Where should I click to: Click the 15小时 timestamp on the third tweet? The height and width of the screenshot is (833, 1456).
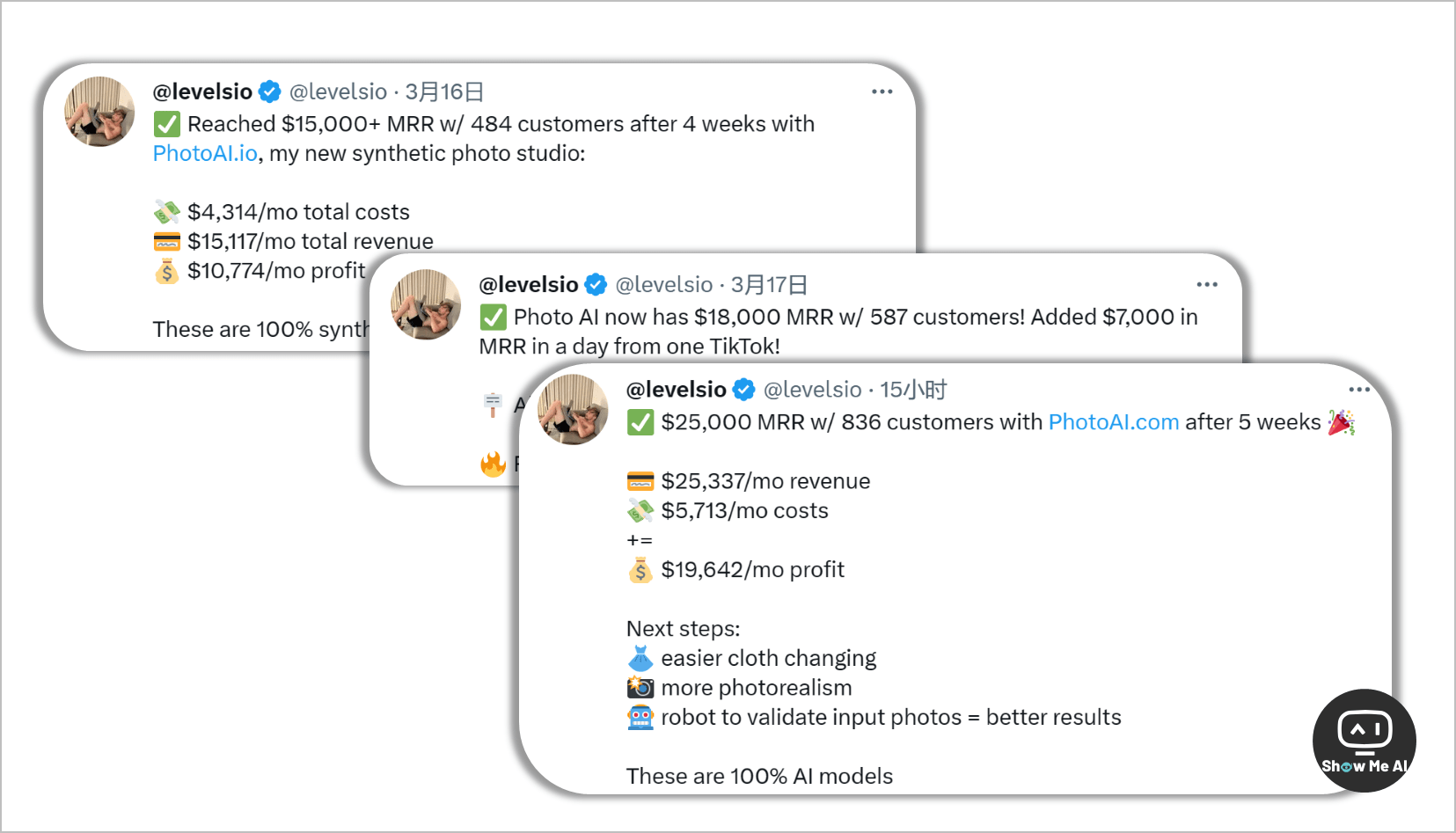(913, 390)
